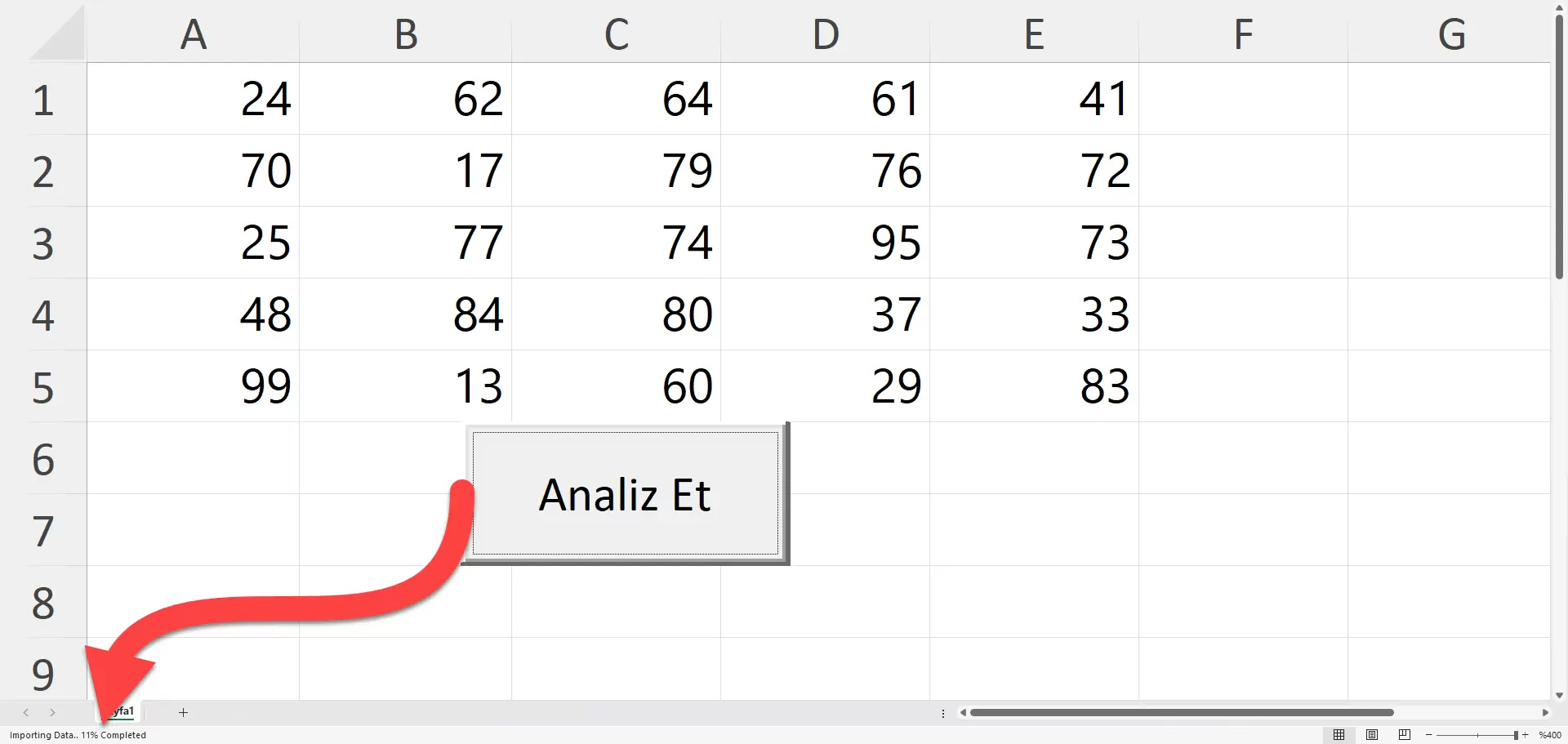
Task: Switch to Page Break Preview icon
Action: pyautogui.click(x=1405, y=735)
